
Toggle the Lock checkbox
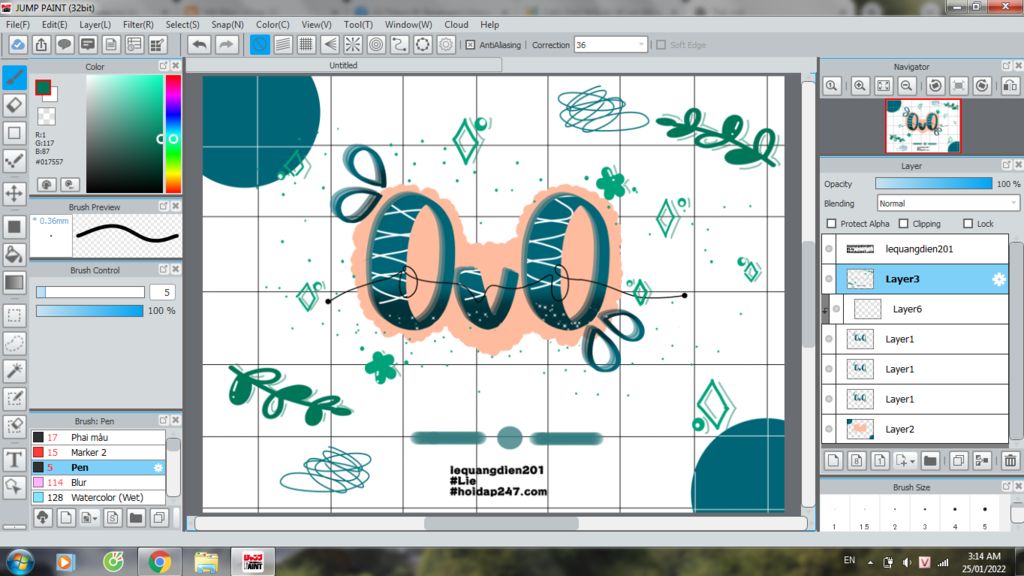tap(968, 223)
